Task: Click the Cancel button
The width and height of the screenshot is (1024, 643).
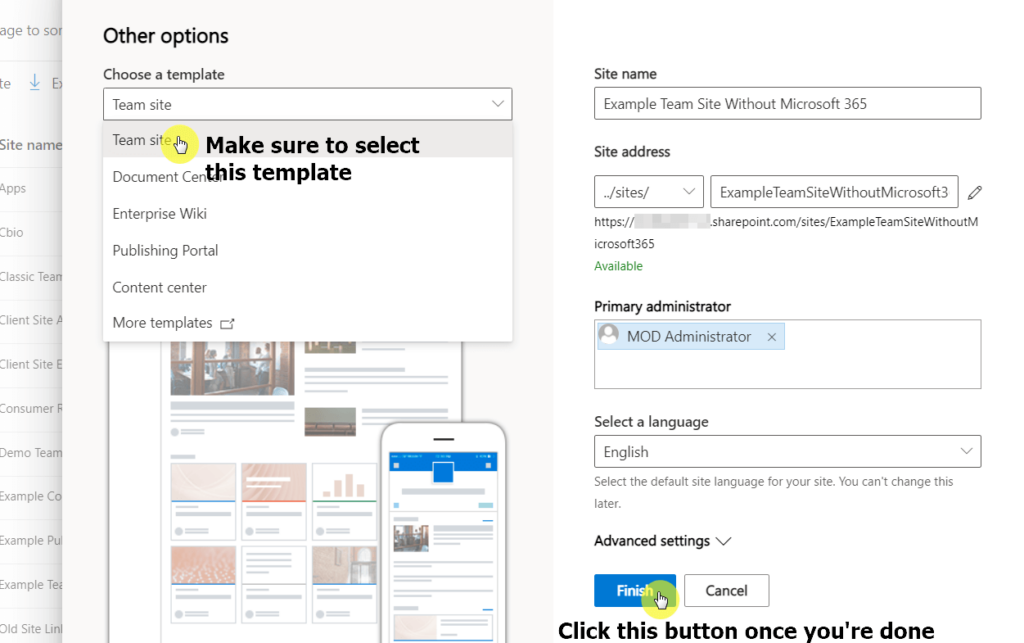Action: 726,591
